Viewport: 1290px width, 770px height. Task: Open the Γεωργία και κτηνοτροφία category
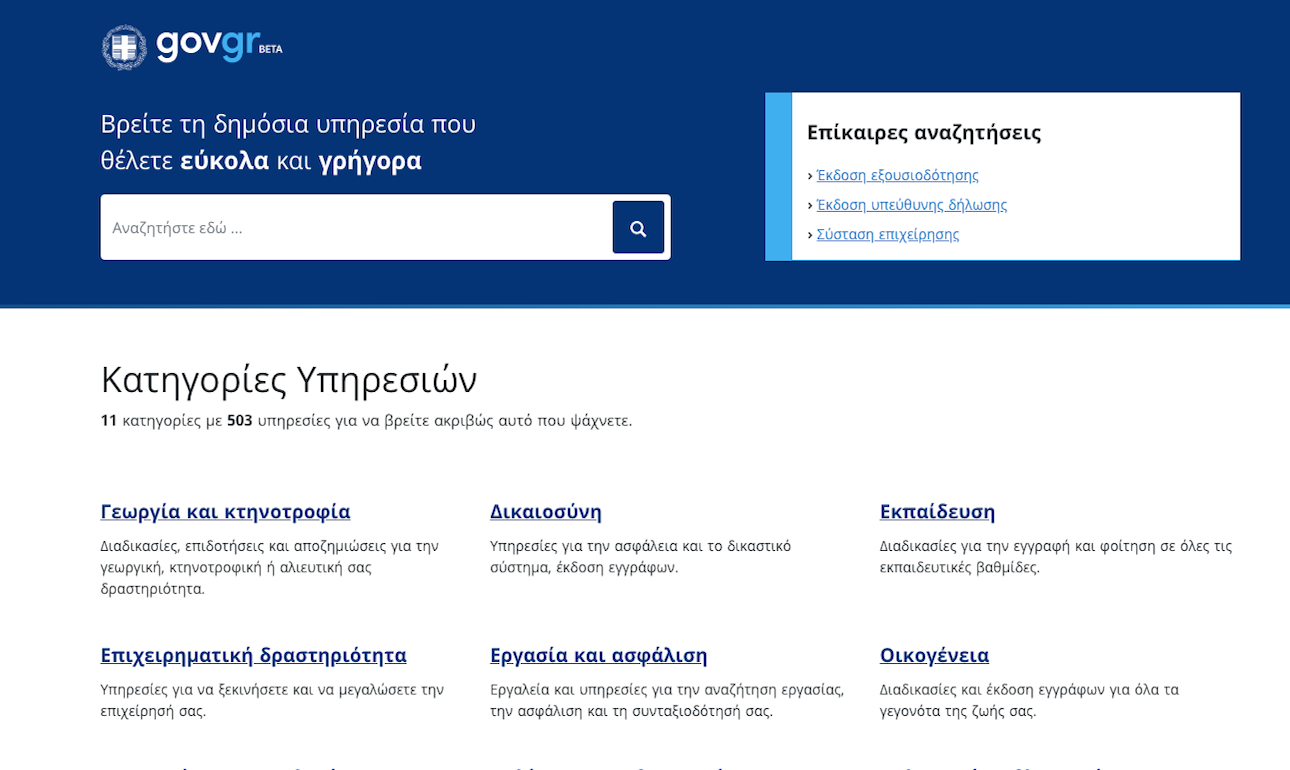coord(225,511)
